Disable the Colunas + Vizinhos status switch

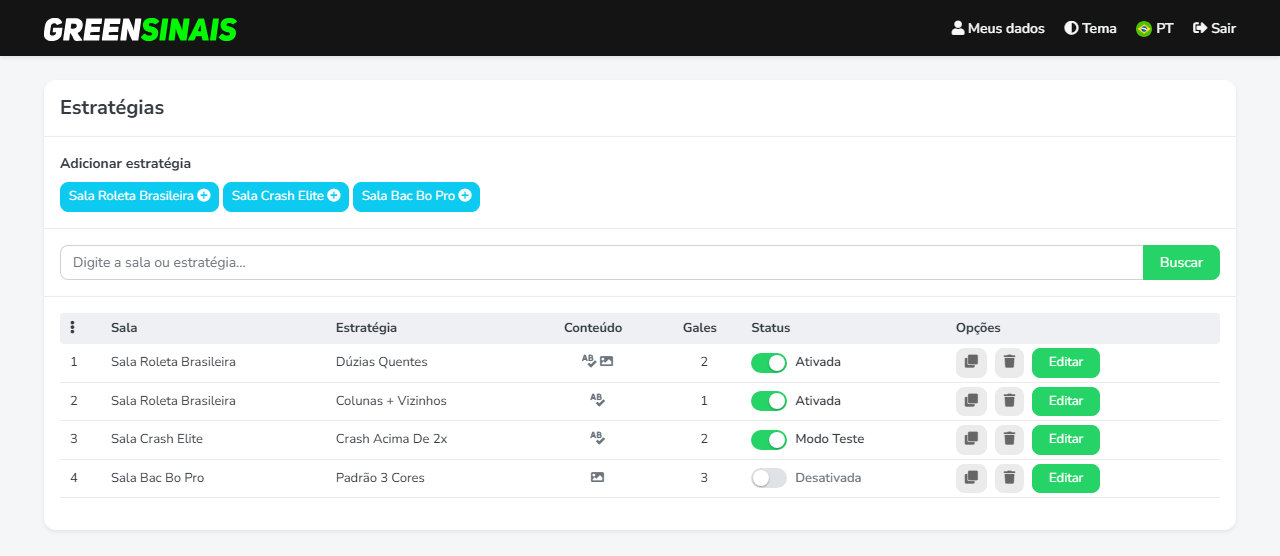tap(769, 401)
